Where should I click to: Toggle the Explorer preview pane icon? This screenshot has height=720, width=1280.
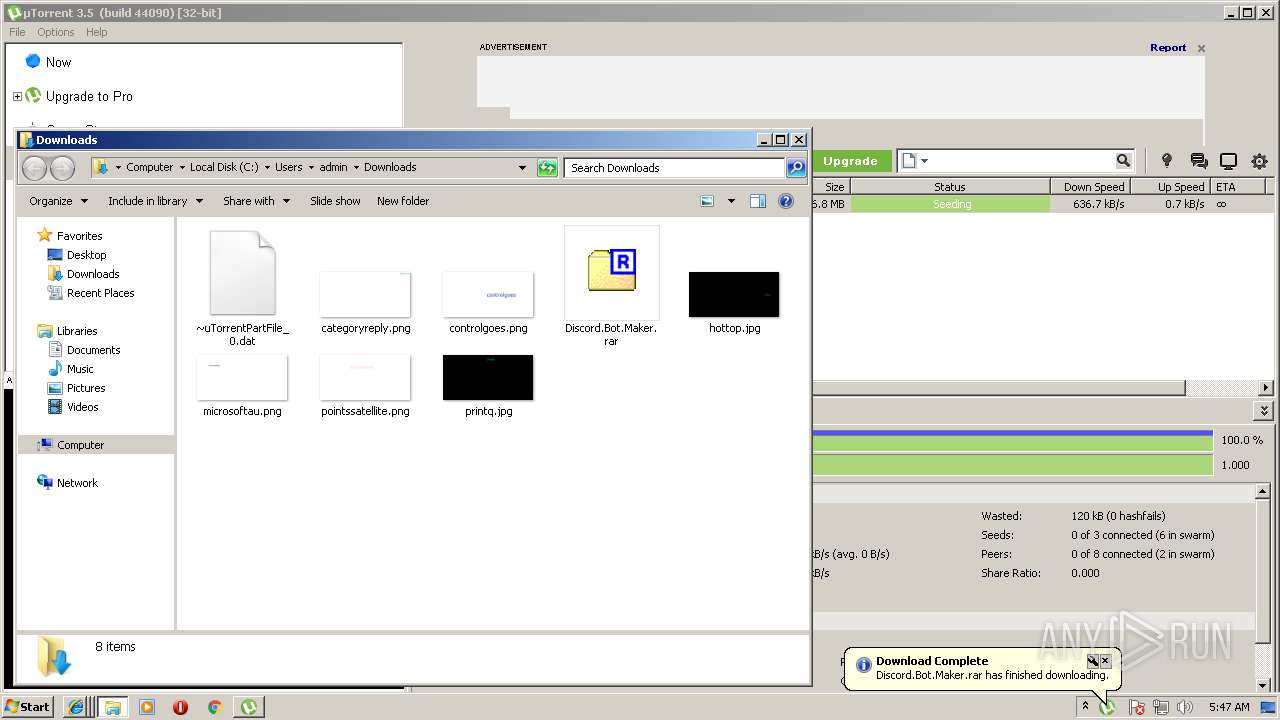click(758, 201)
